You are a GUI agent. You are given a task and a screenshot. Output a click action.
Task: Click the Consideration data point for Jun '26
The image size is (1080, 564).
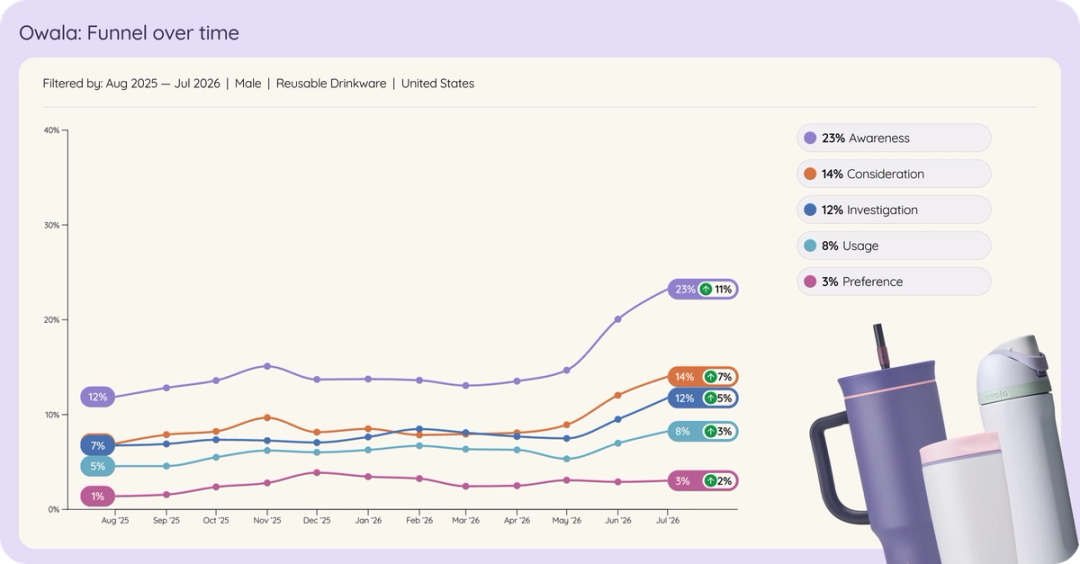[x=618, y=395]
